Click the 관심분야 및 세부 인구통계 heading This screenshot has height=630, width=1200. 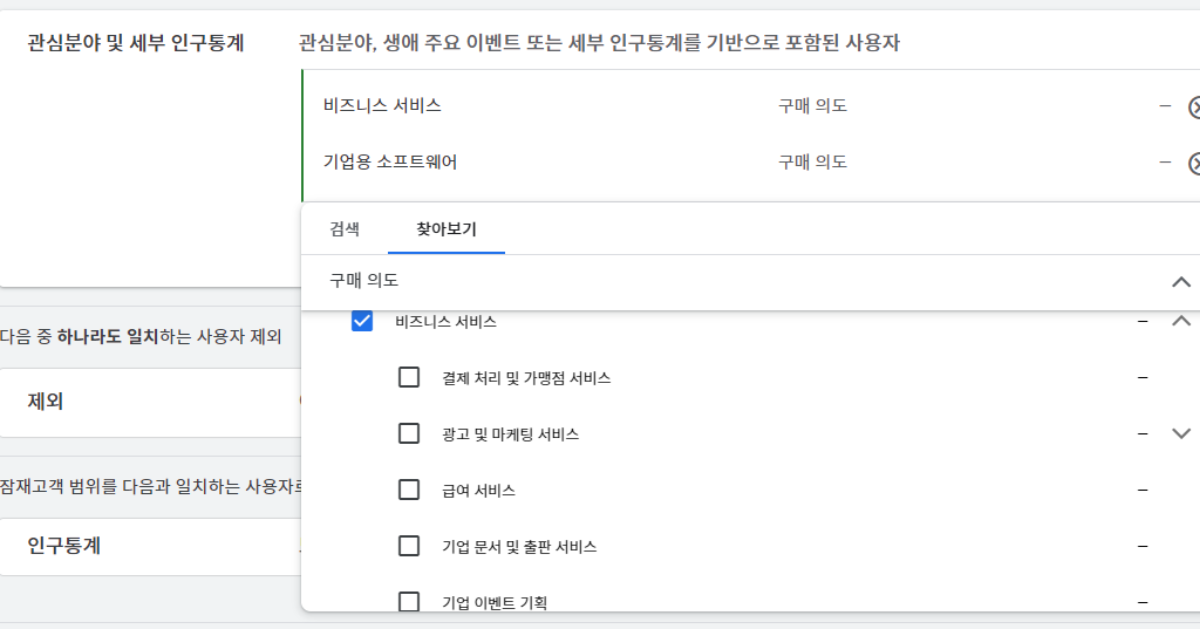coord(136,43)
